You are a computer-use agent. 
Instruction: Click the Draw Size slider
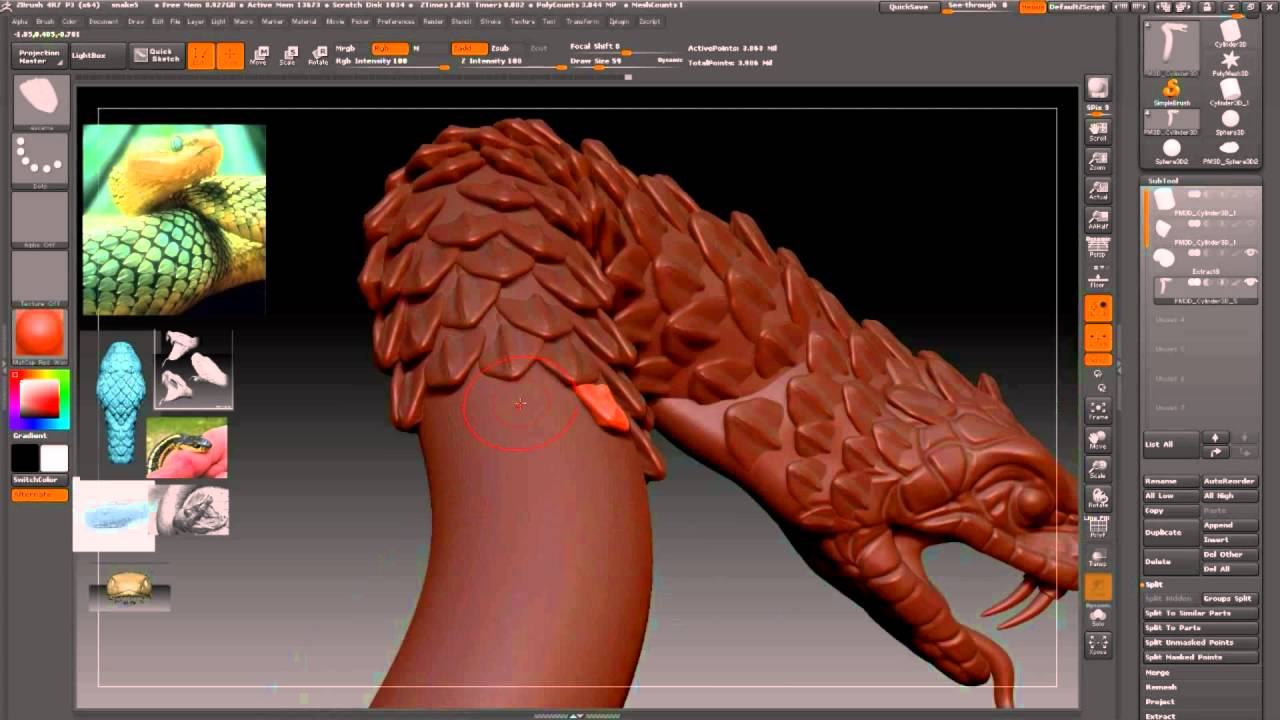[625, 61]
